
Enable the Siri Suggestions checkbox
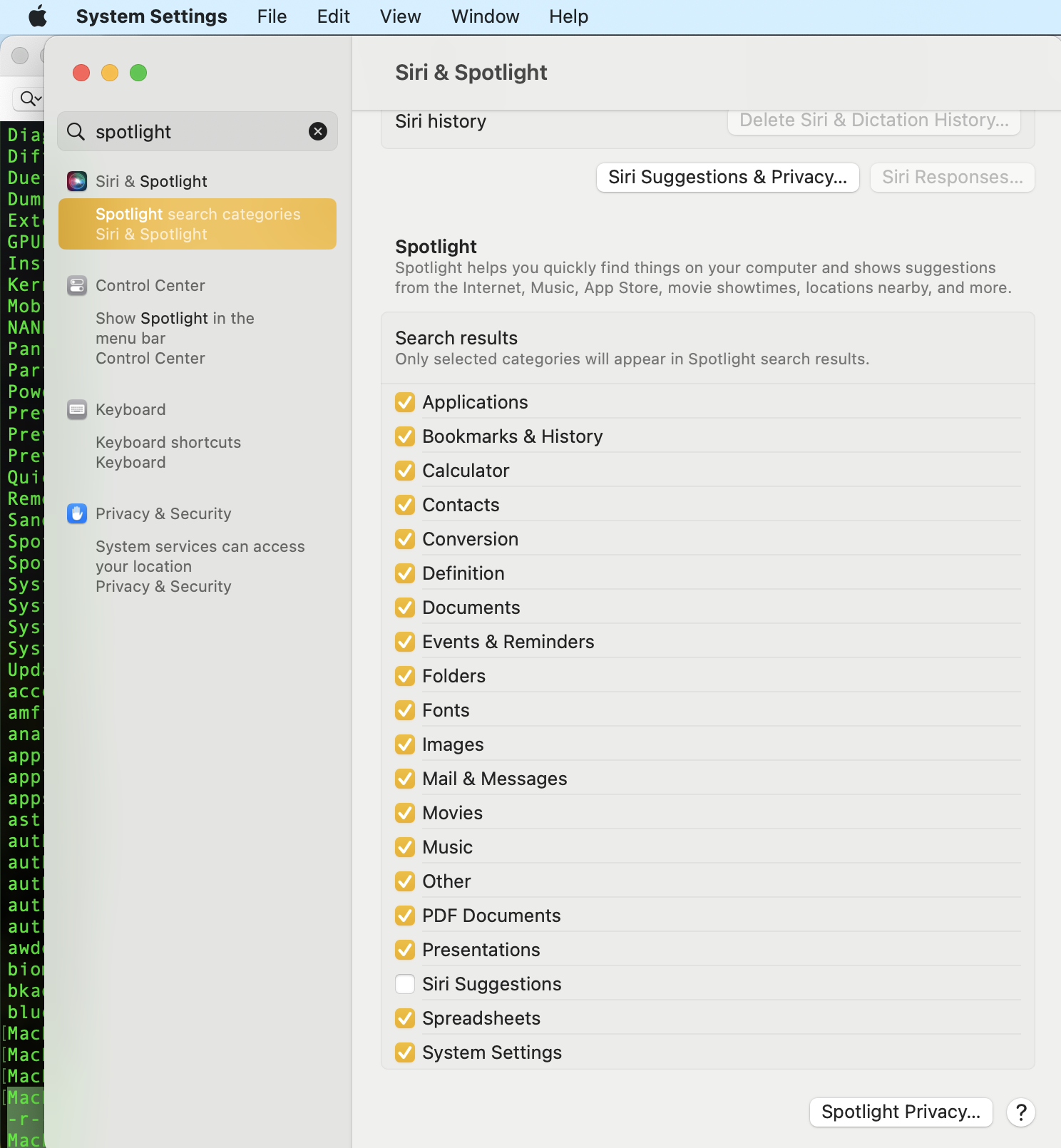405,984
